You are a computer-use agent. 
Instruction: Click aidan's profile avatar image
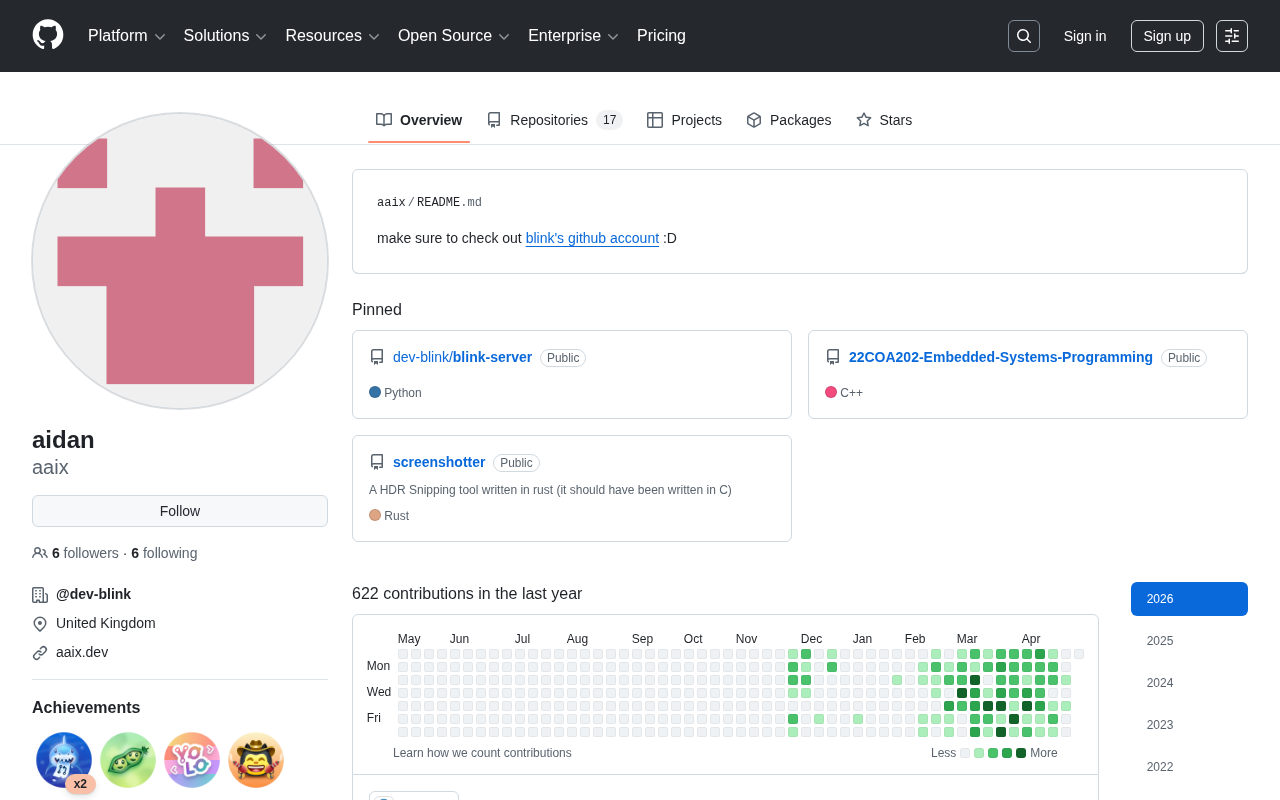pos(180,261)
